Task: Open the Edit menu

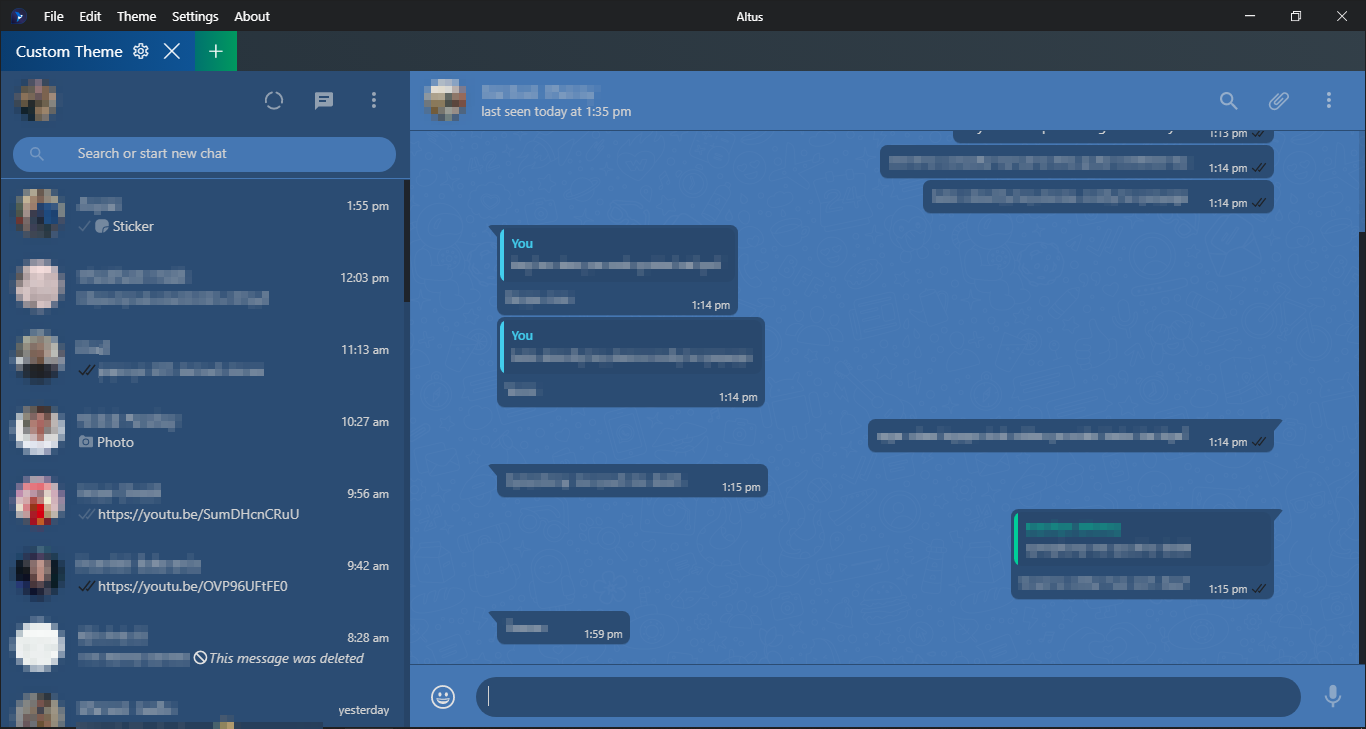Action: [90, 16]
